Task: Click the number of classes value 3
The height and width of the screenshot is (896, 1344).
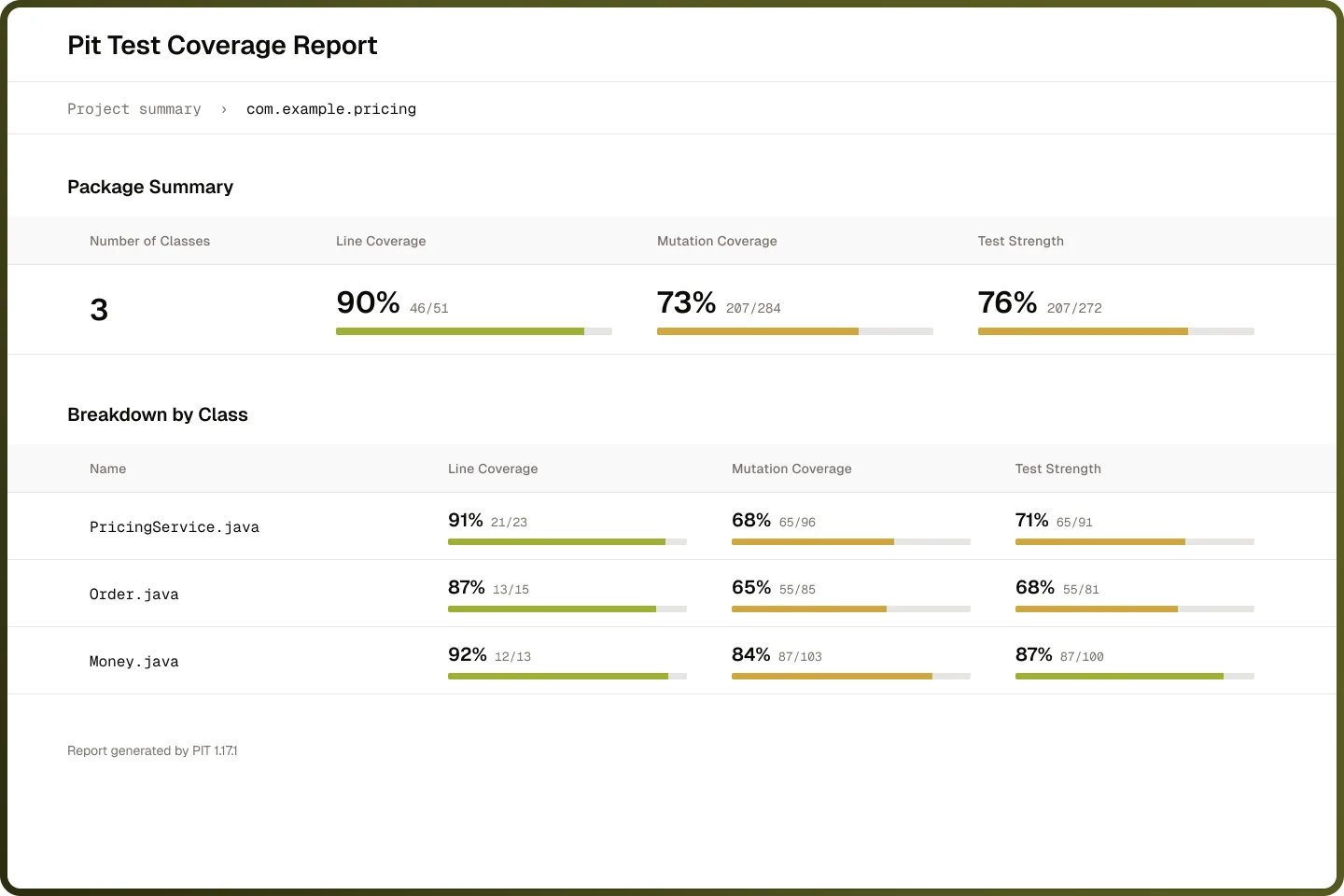Action: coord(99,310)
